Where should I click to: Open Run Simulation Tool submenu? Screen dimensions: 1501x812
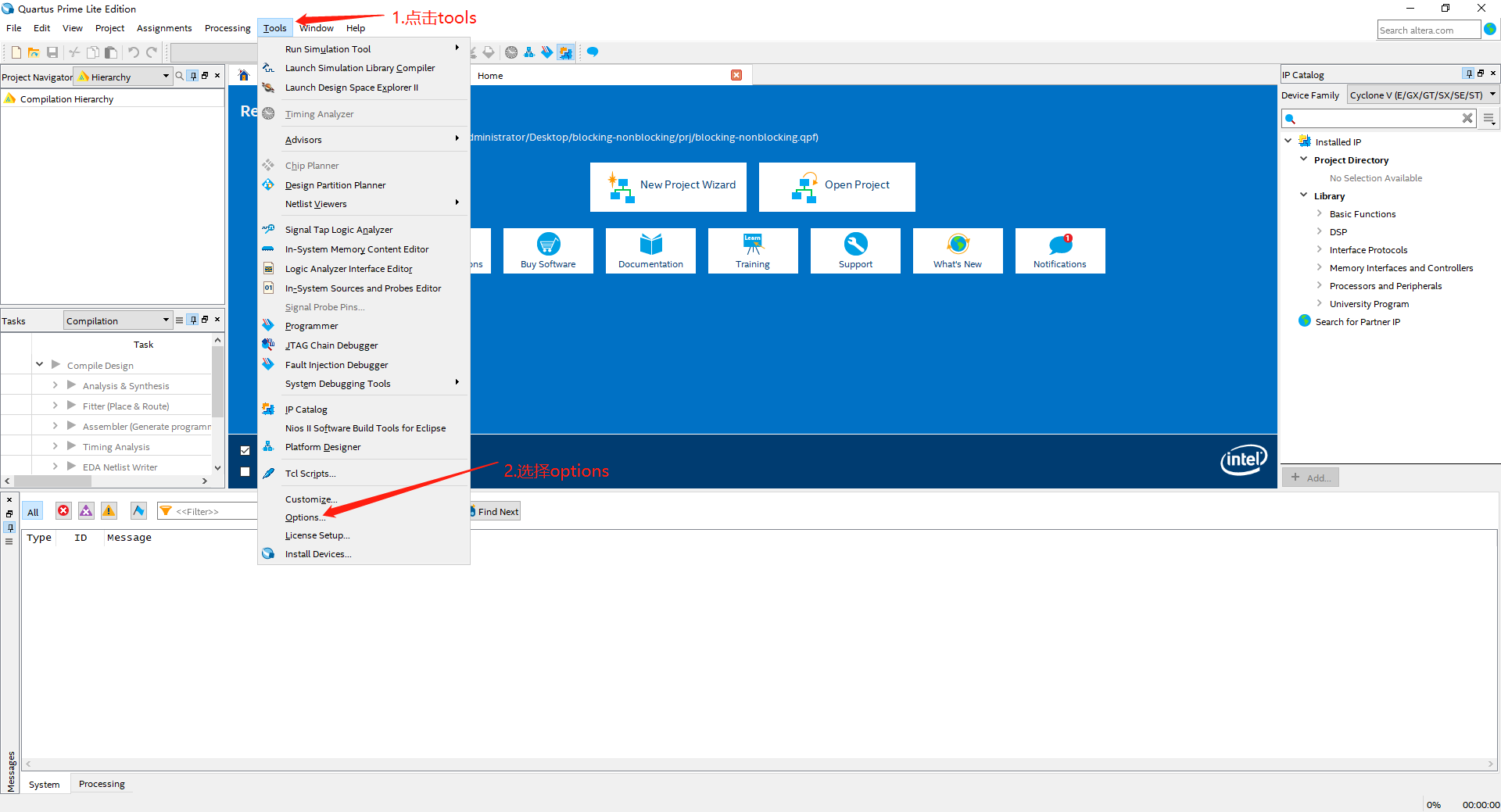[364, 48]
